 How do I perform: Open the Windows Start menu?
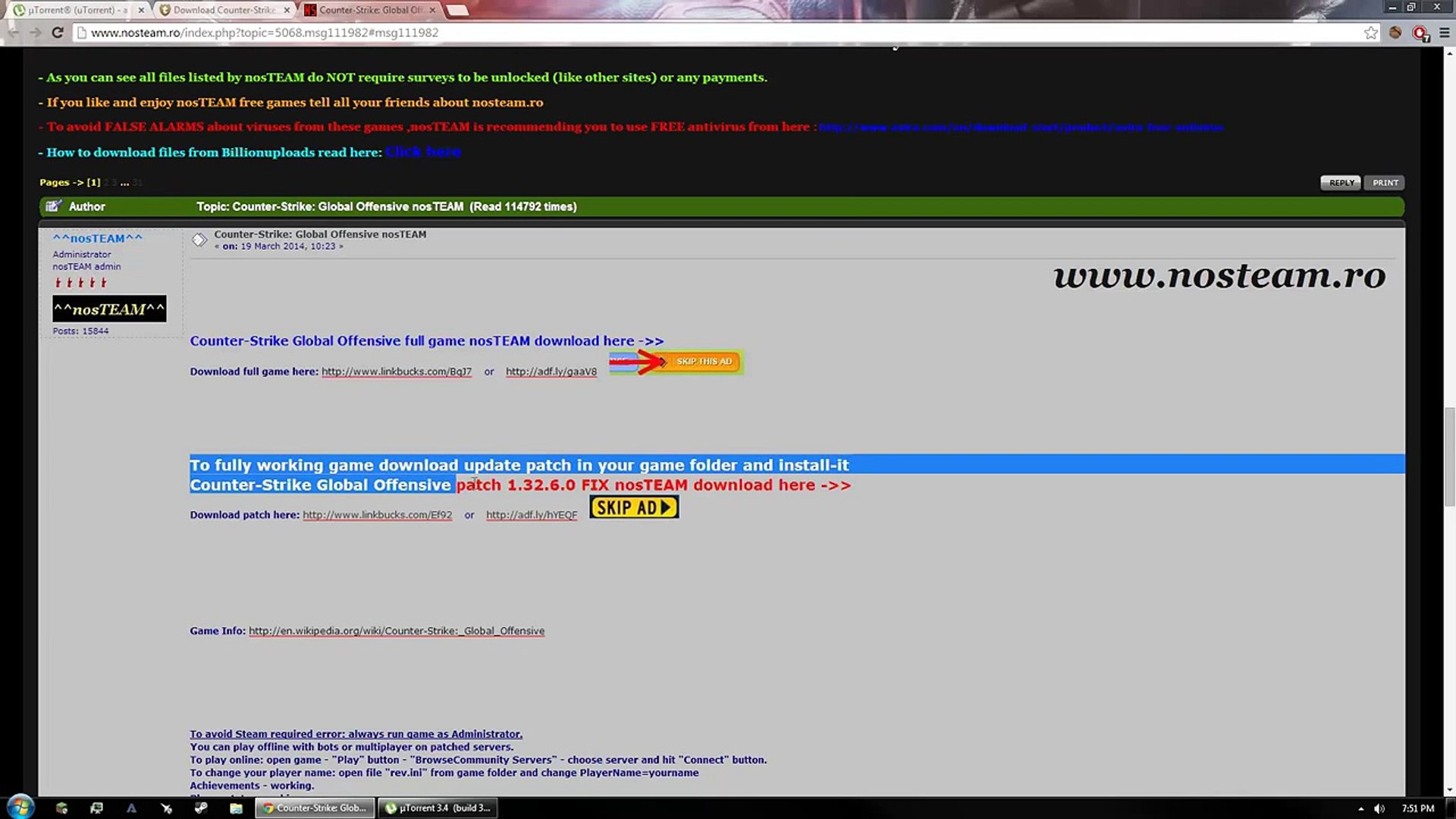pos(20,807)
